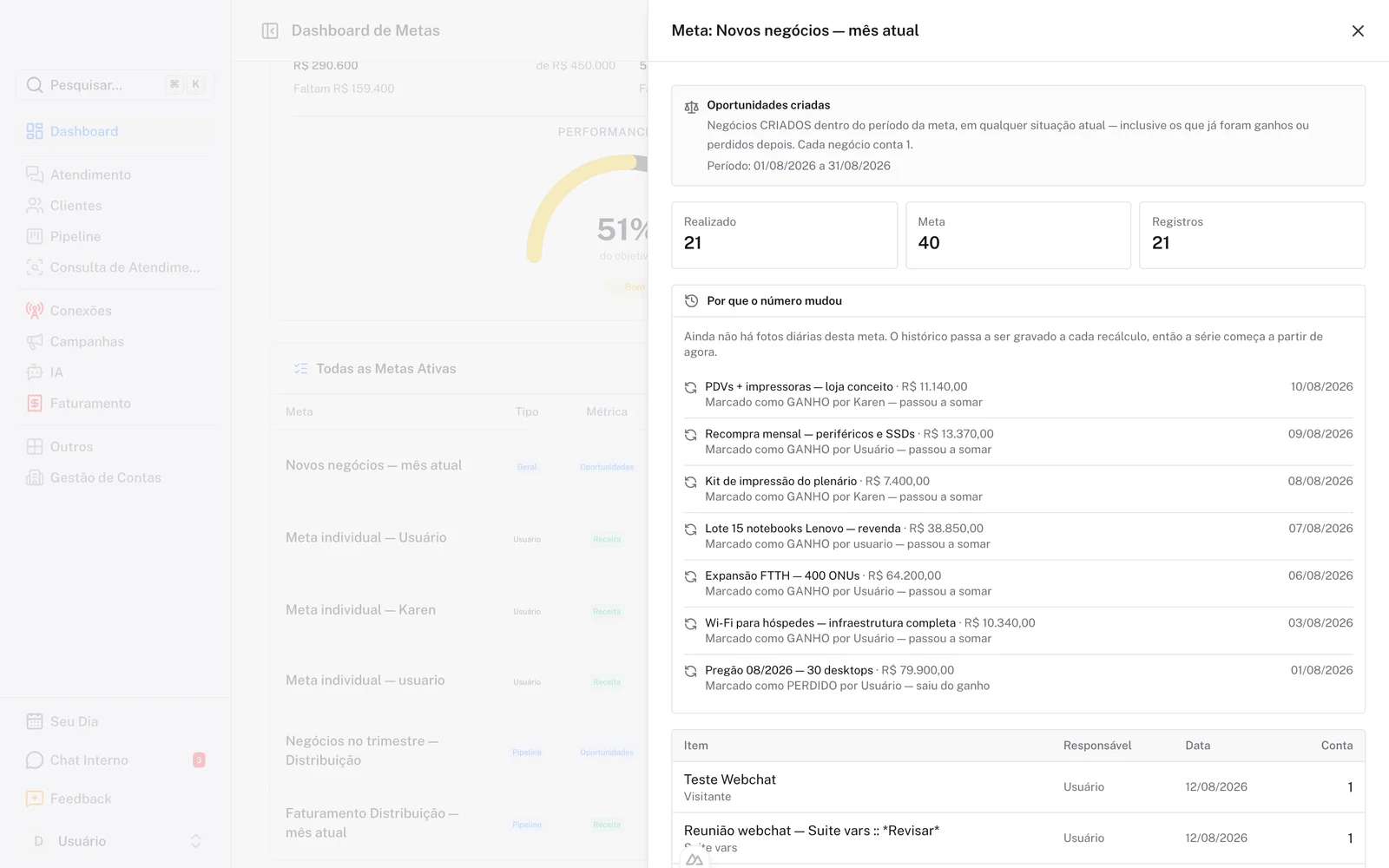
Task: Focus the Pesquisar search field
Action: pyautogui.click(x=115, y=84)
